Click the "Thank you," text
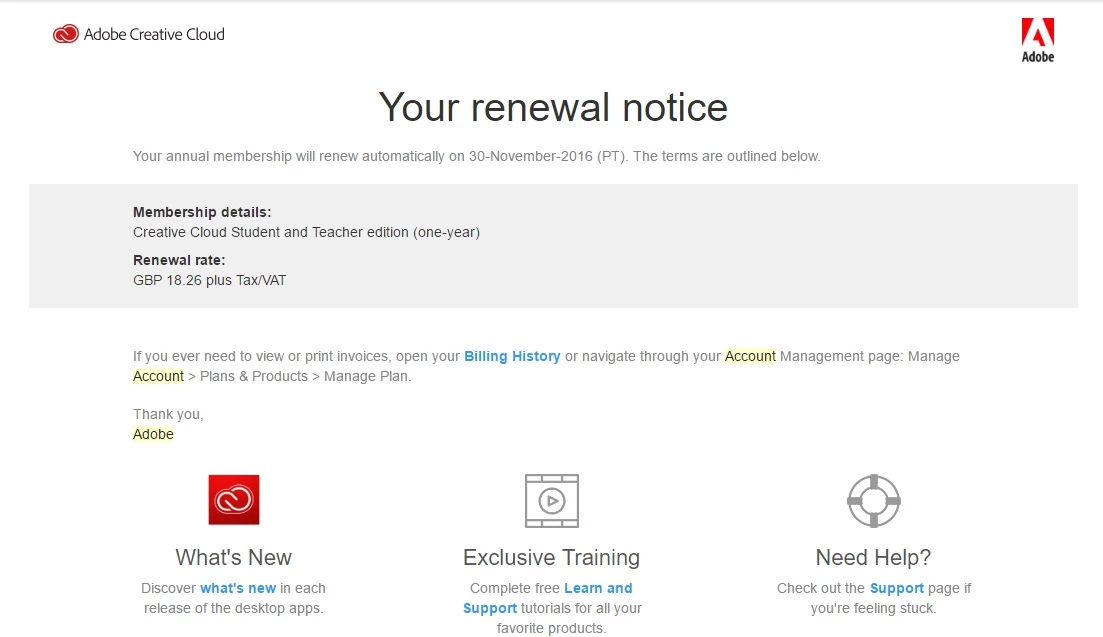The width and height of the screenshot is (1103, 637). [168, 415]
